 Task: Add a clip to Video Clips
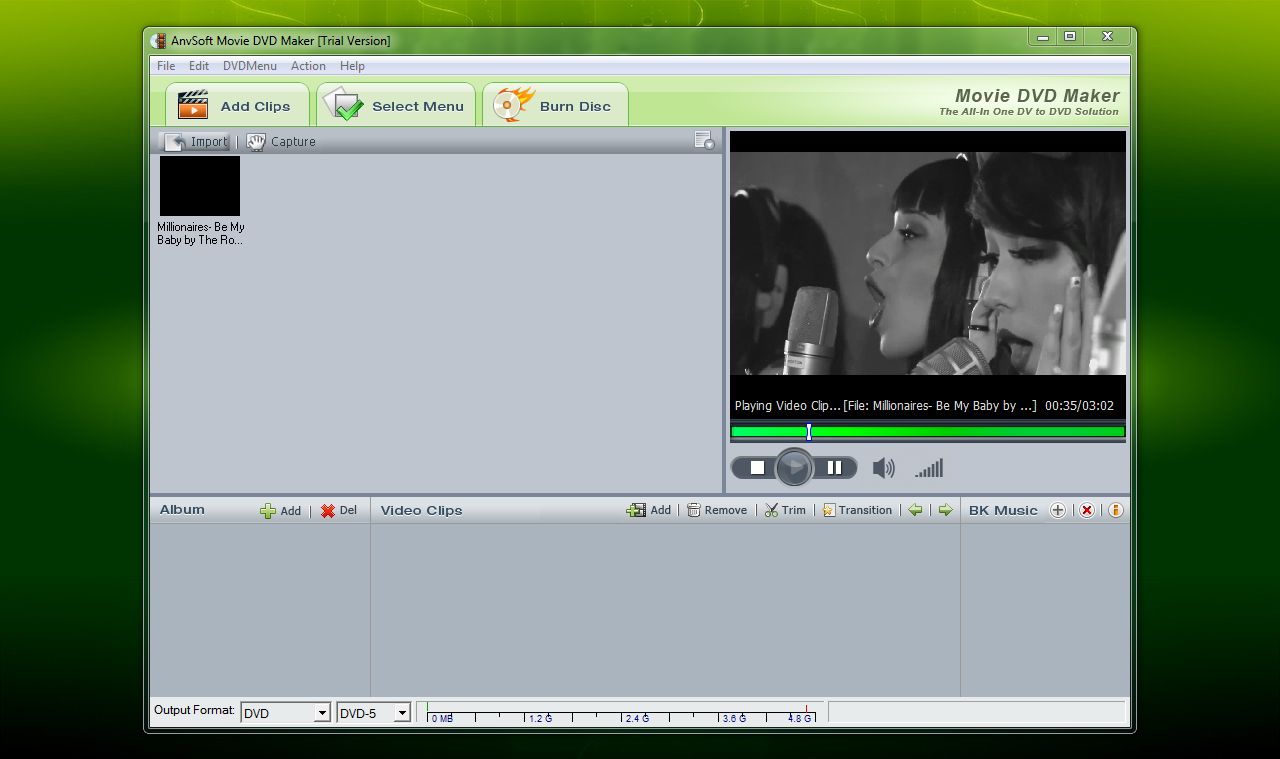[x=649, y=510]
